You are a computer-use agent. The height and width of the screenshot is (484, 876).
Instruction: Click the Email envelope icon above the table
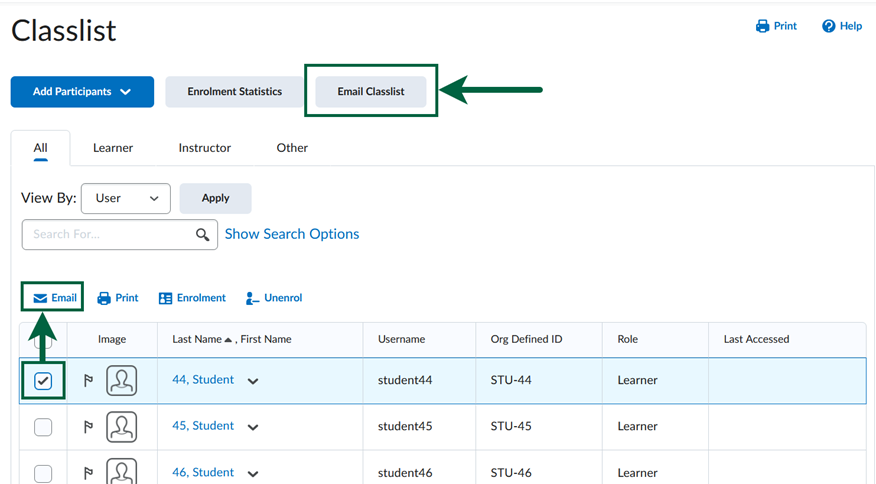40,298
